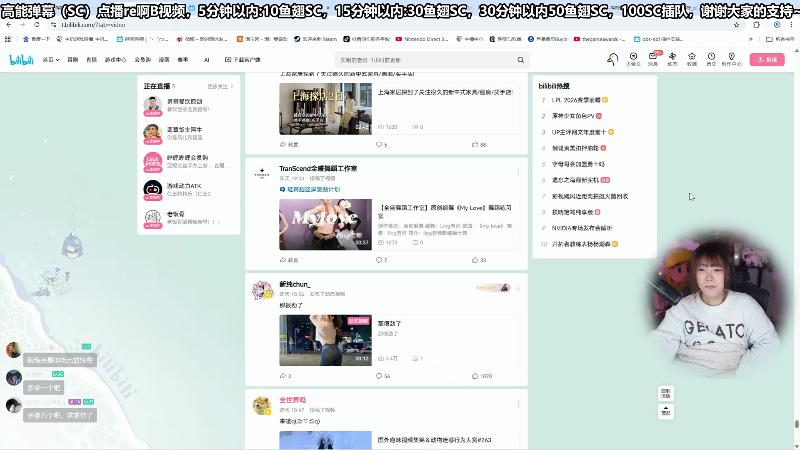
Task: Go back with browser back arrow
Action: tap(9, 24)
